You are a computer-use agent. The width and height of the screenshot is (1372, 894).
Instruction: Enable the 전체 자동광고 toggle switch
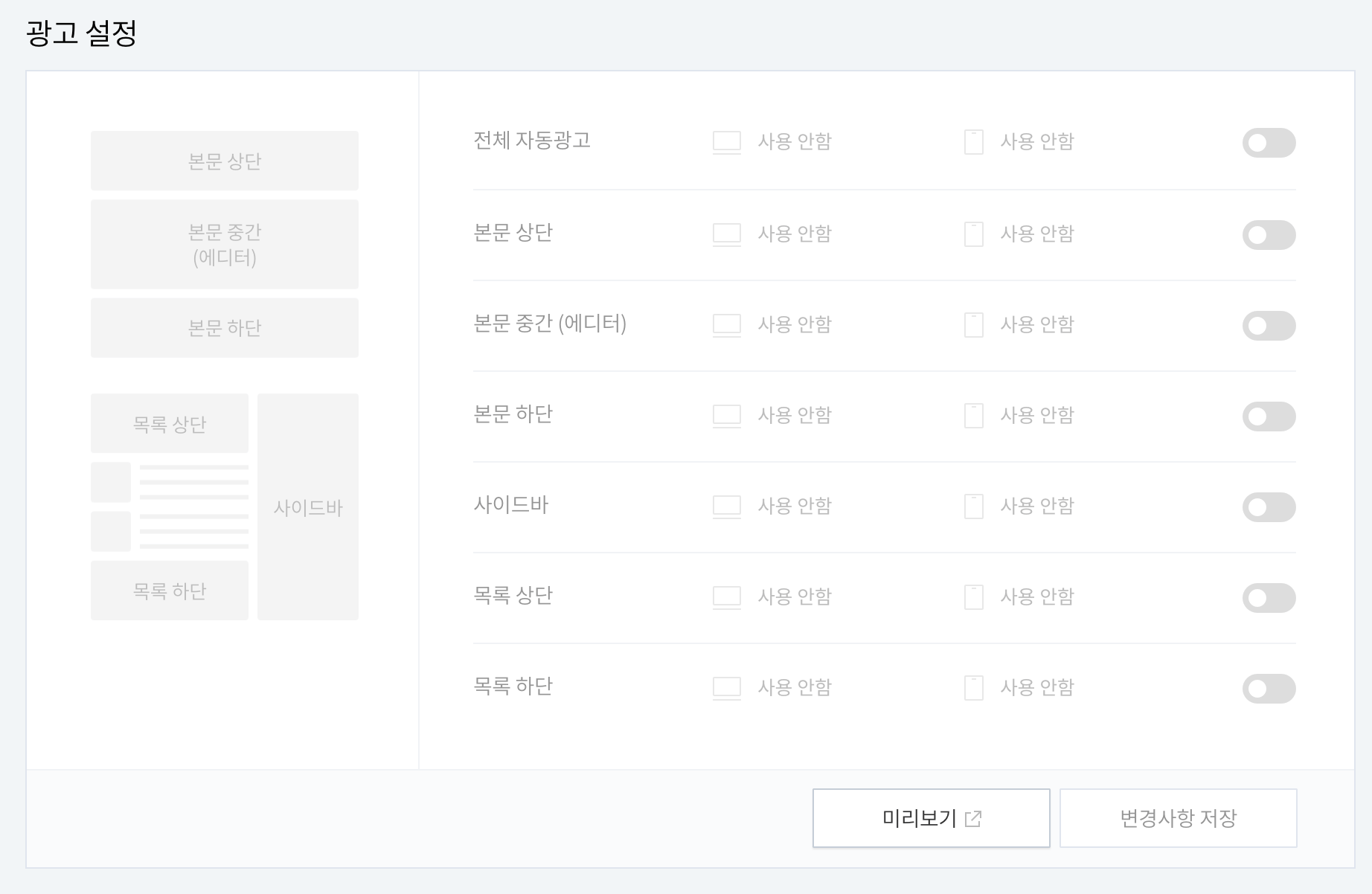[x=1268, y=143]
